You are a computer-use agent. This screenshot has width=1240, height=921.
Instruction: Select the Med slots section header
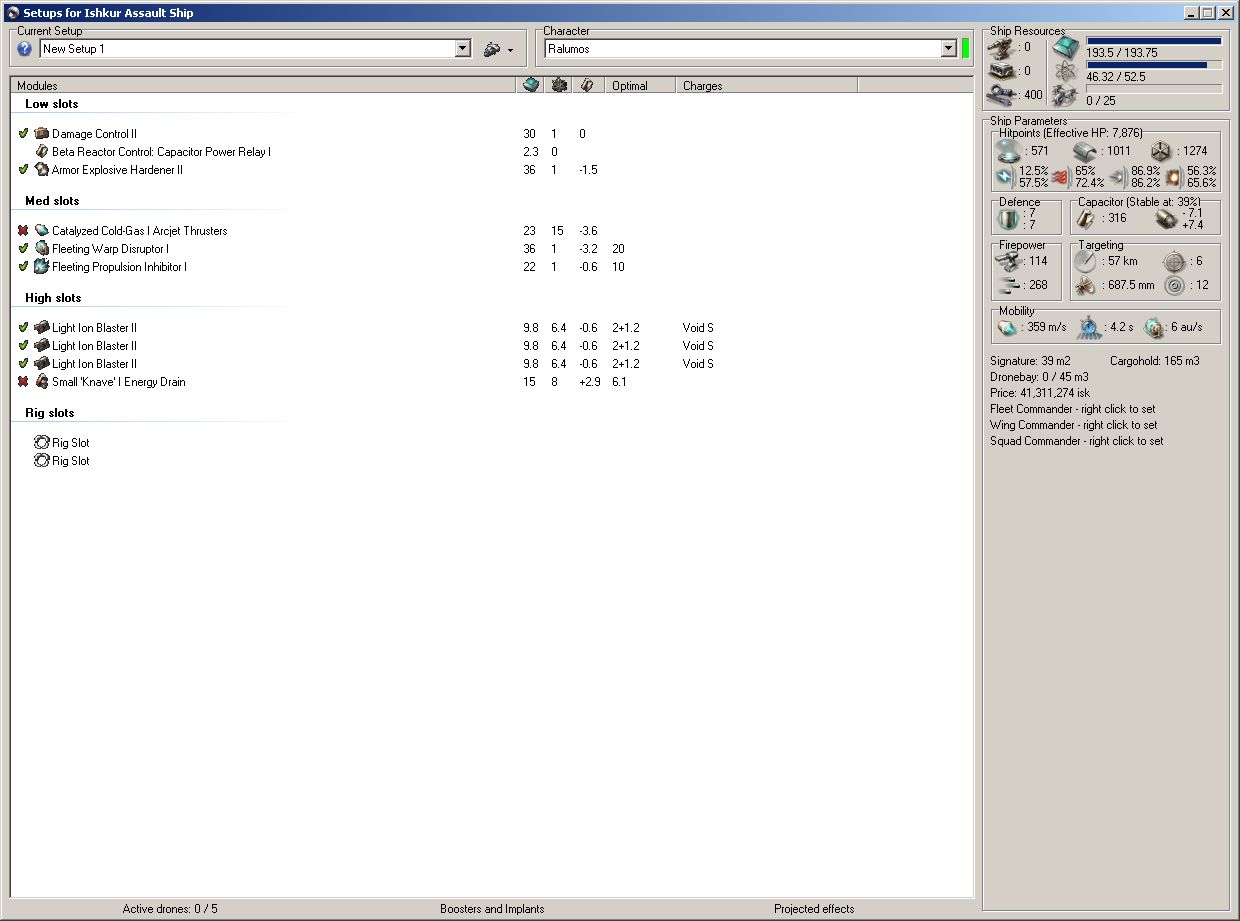(x=52, y=201)
